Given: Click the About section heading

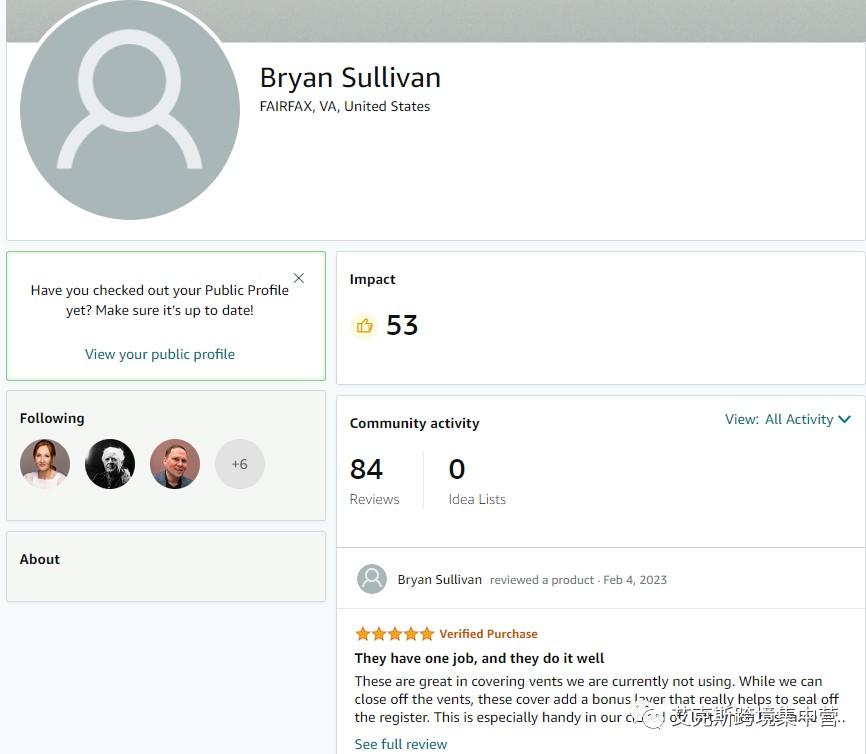Looking at the screenshot, I should pyautogui.click(x=40, y=559).
